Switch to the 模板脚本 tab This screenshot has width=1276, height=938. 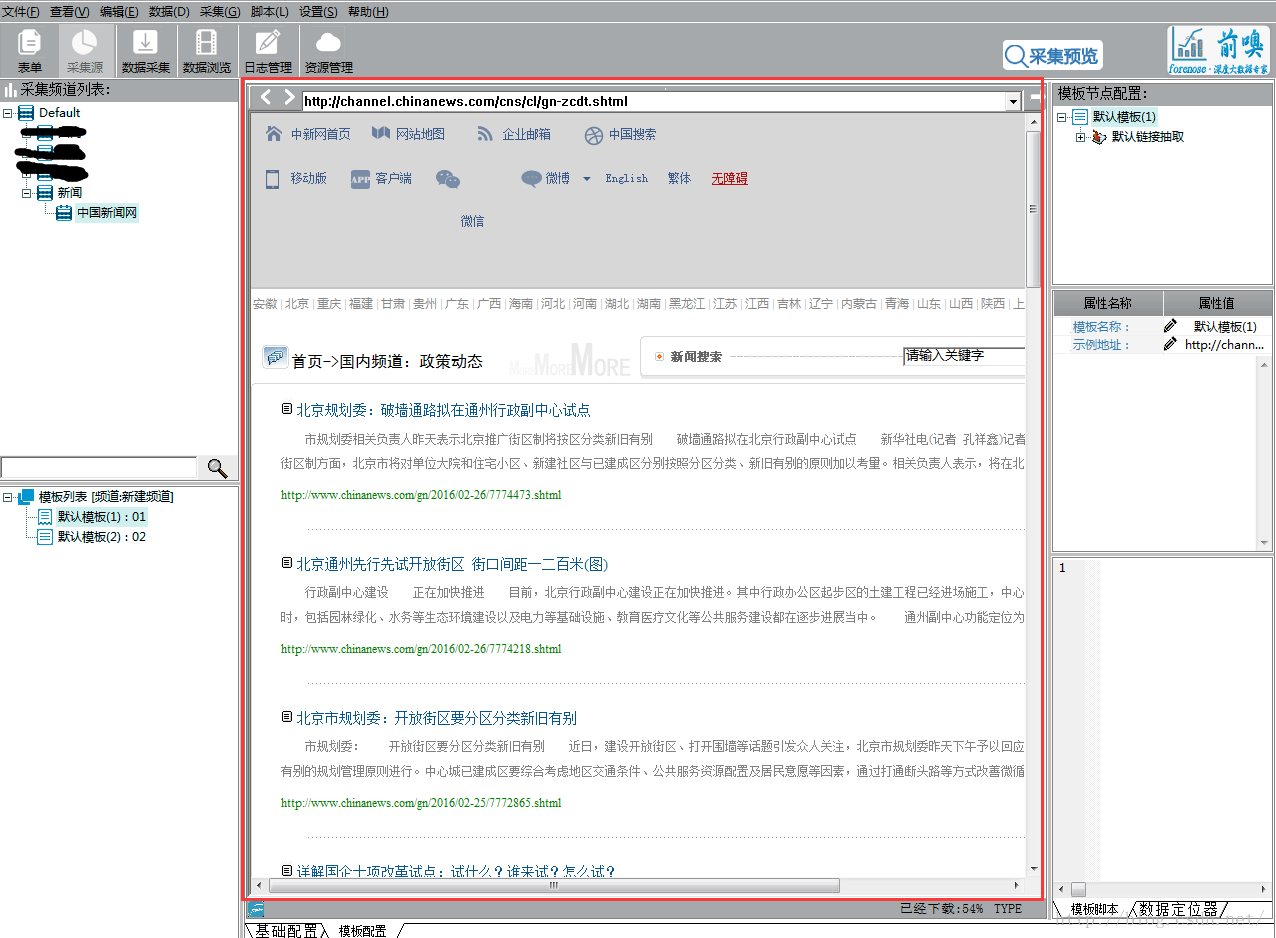pyautogui.click(x=1094, y=909)
